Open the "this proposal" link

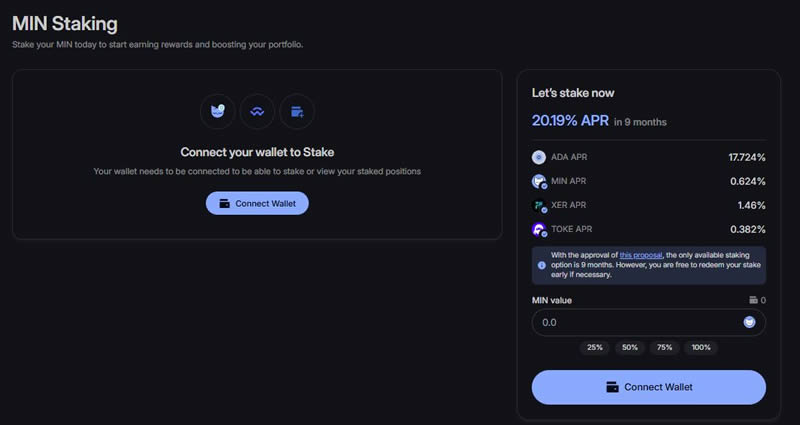click(639, 257)
